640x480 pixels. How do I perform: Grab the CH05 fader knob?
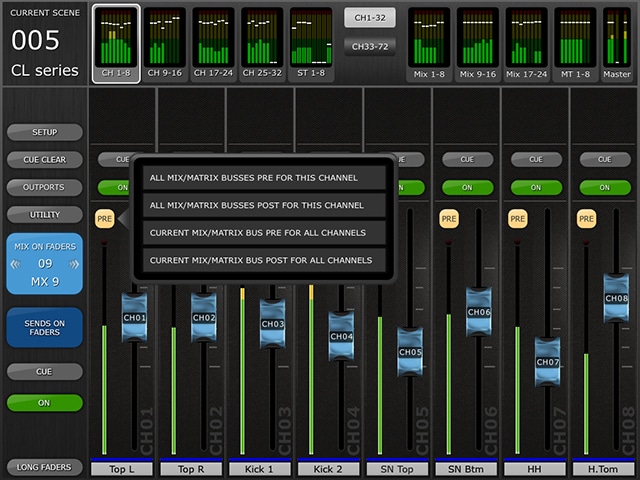(x=410, y=352)
